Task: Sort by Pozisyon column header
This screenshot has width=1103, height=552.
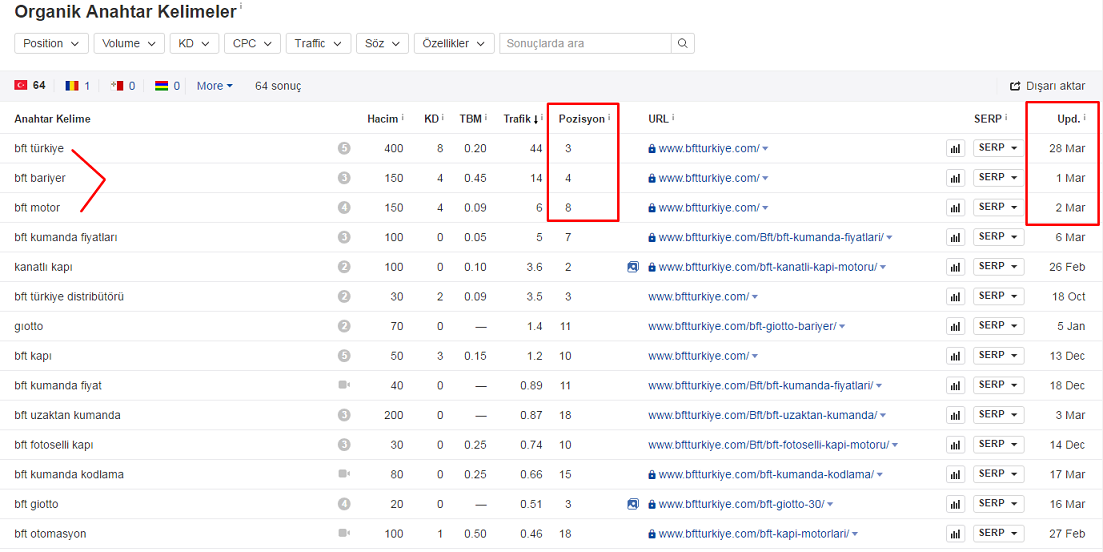Action: [584, 119]
